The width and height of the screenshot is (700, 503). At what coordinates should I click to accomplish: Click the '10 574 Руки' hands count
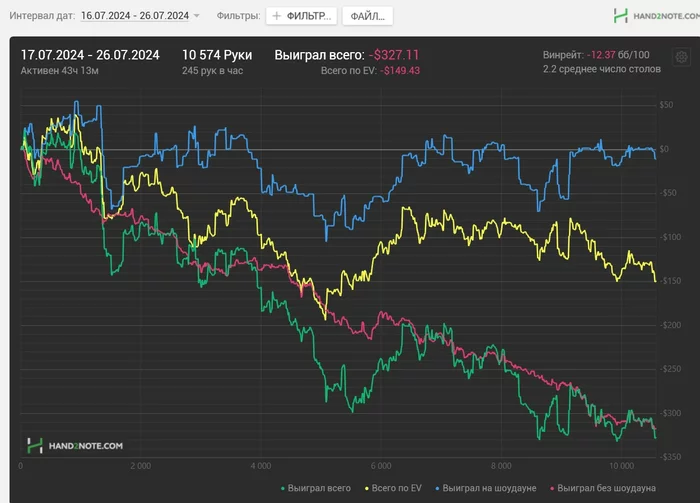click(217, 55)
